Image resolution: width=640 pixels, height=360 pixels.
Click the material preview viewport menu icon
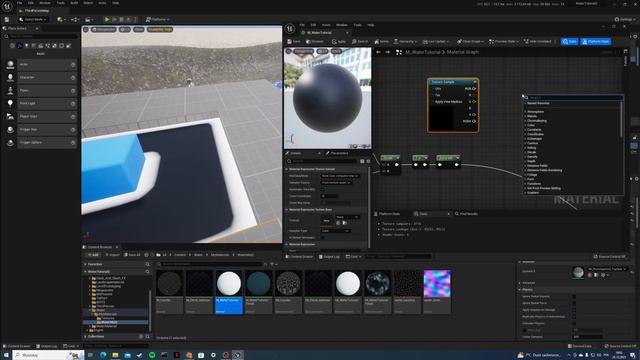[289, 51]
